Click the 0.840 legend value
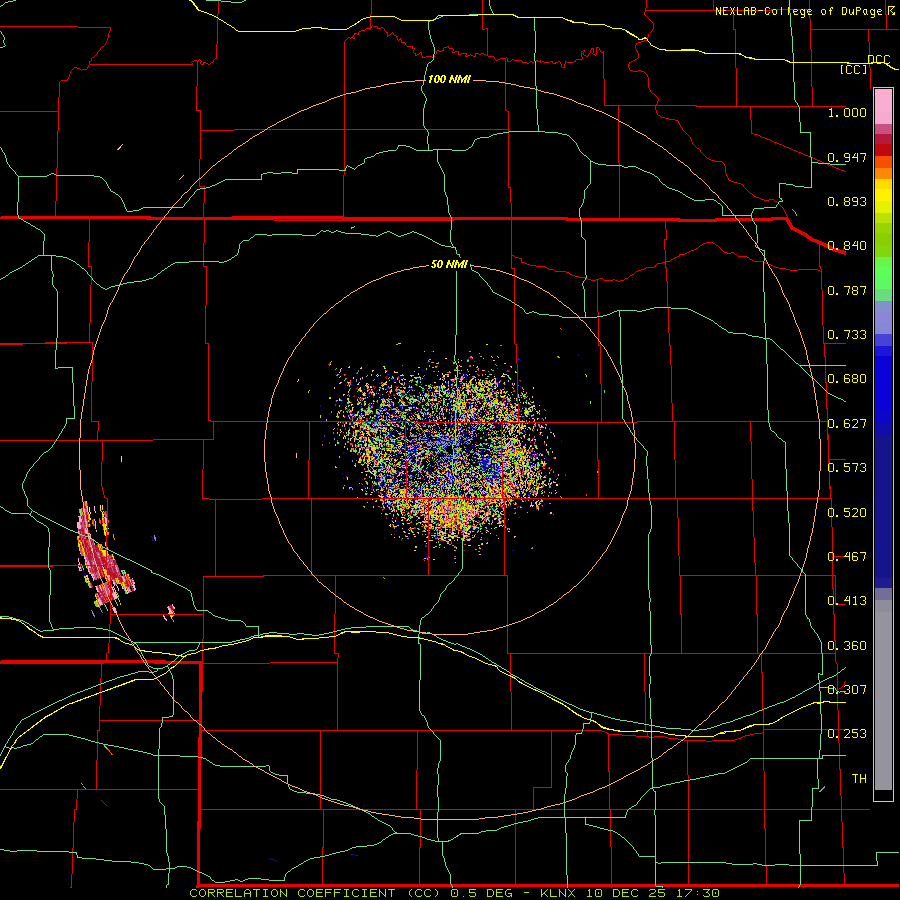The image size is (900, 900). (x=847, y=245)
